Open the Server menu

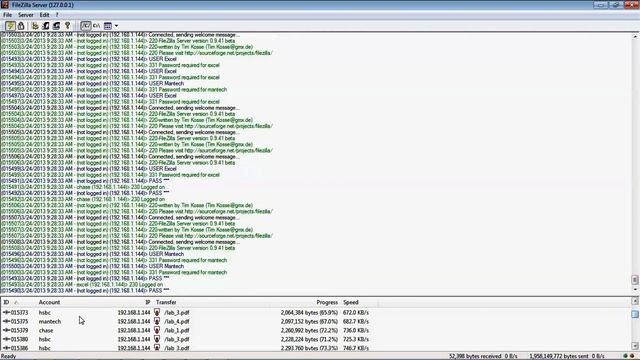(x=26, y=15)
